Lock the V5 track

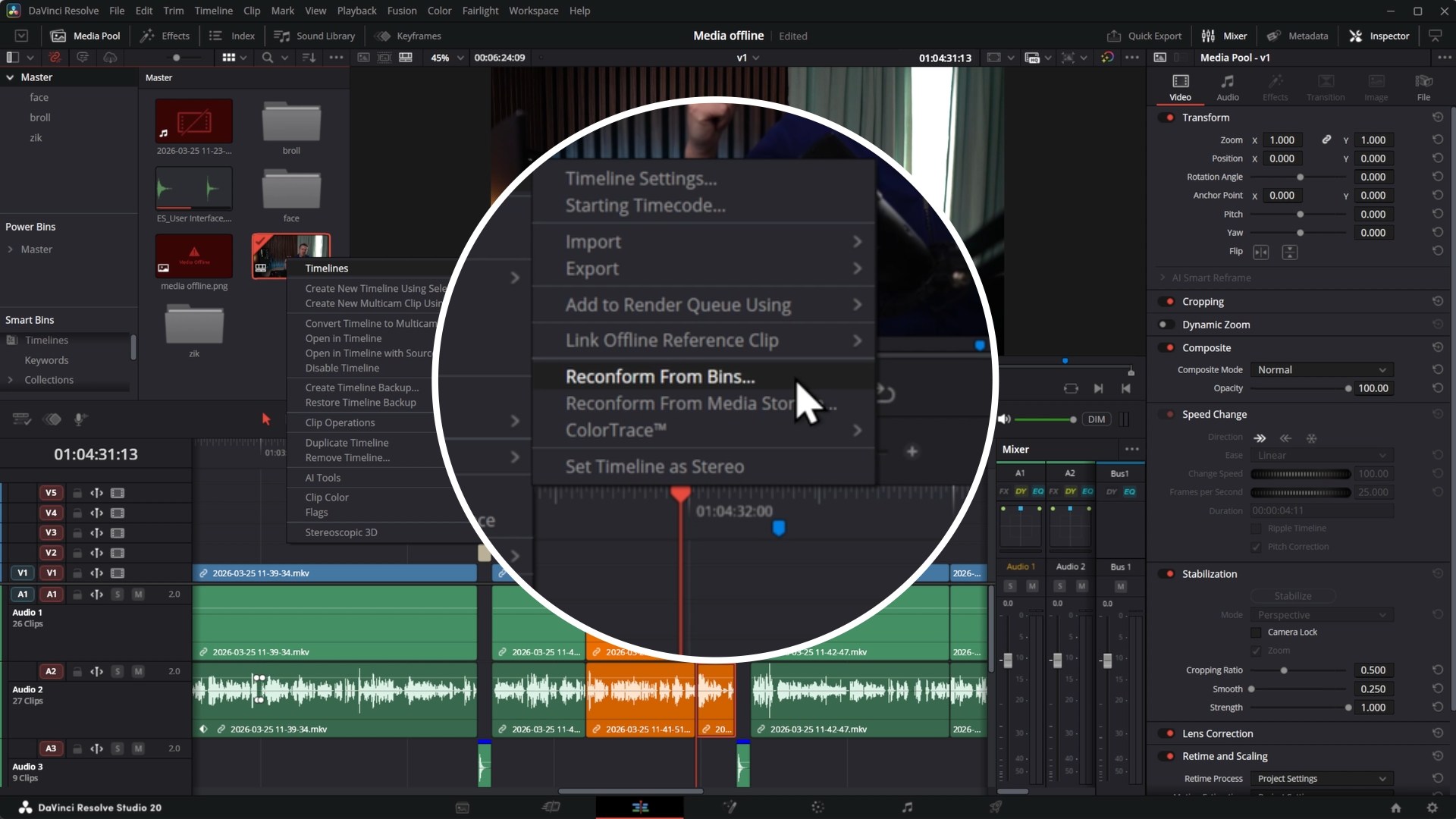77,493
